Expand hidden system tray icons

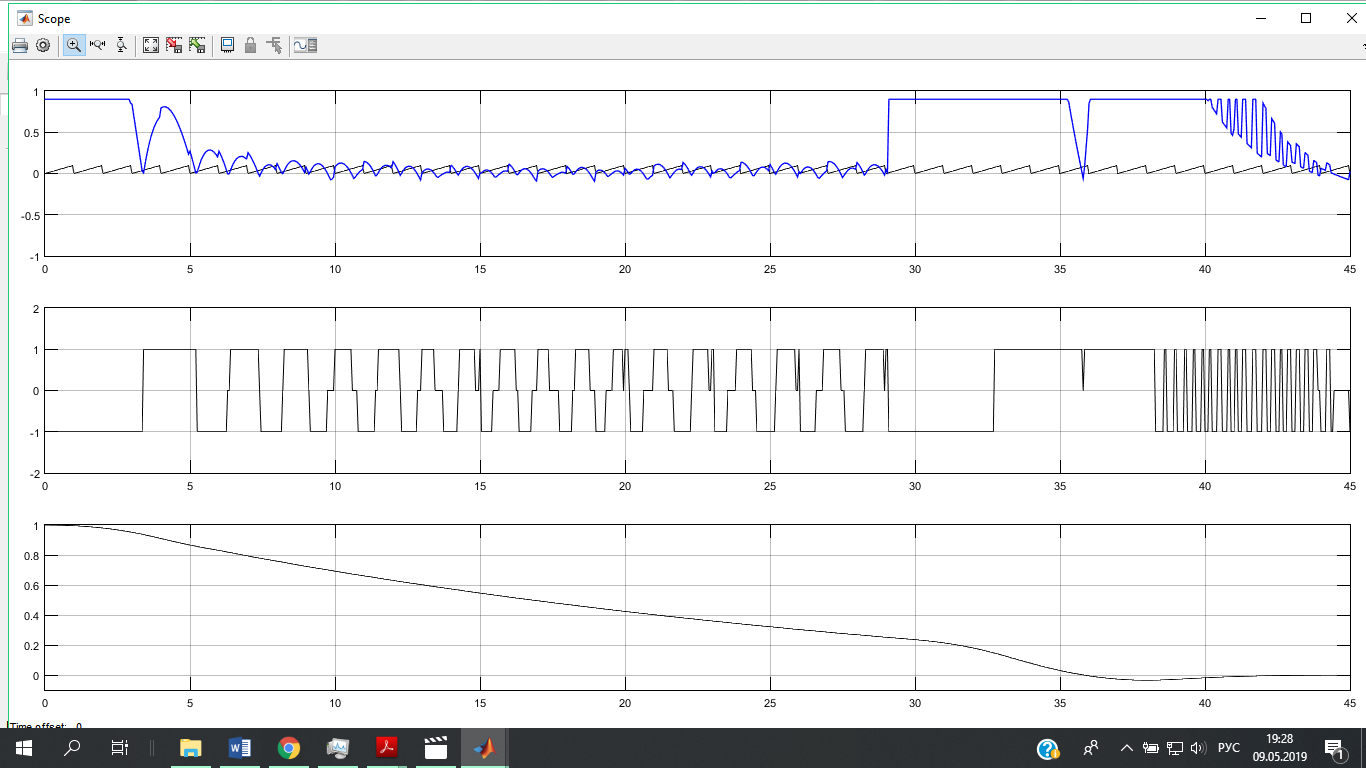point(1127,748)
